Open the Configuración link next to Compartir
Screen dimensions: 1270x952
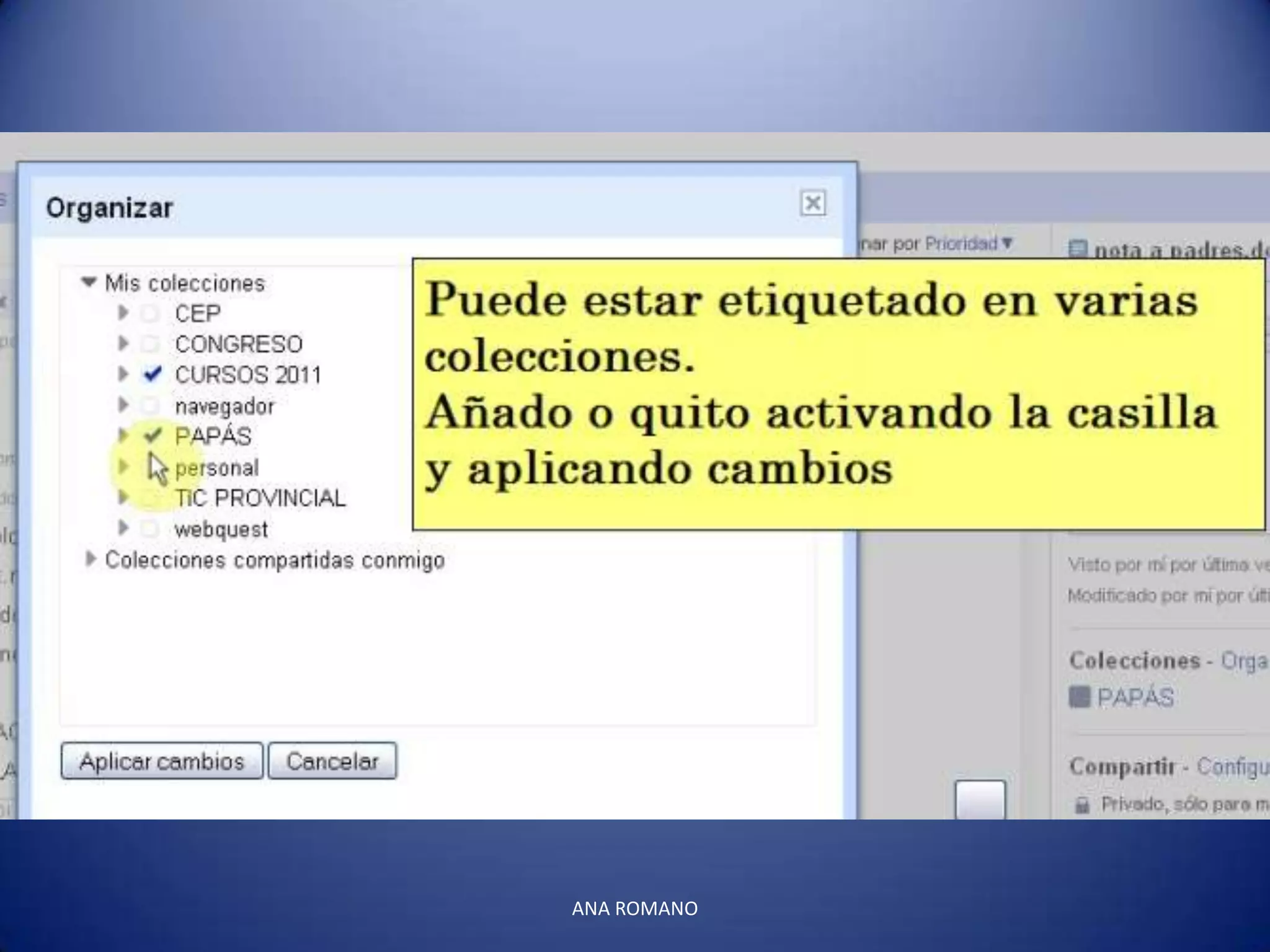(1232, 767)
